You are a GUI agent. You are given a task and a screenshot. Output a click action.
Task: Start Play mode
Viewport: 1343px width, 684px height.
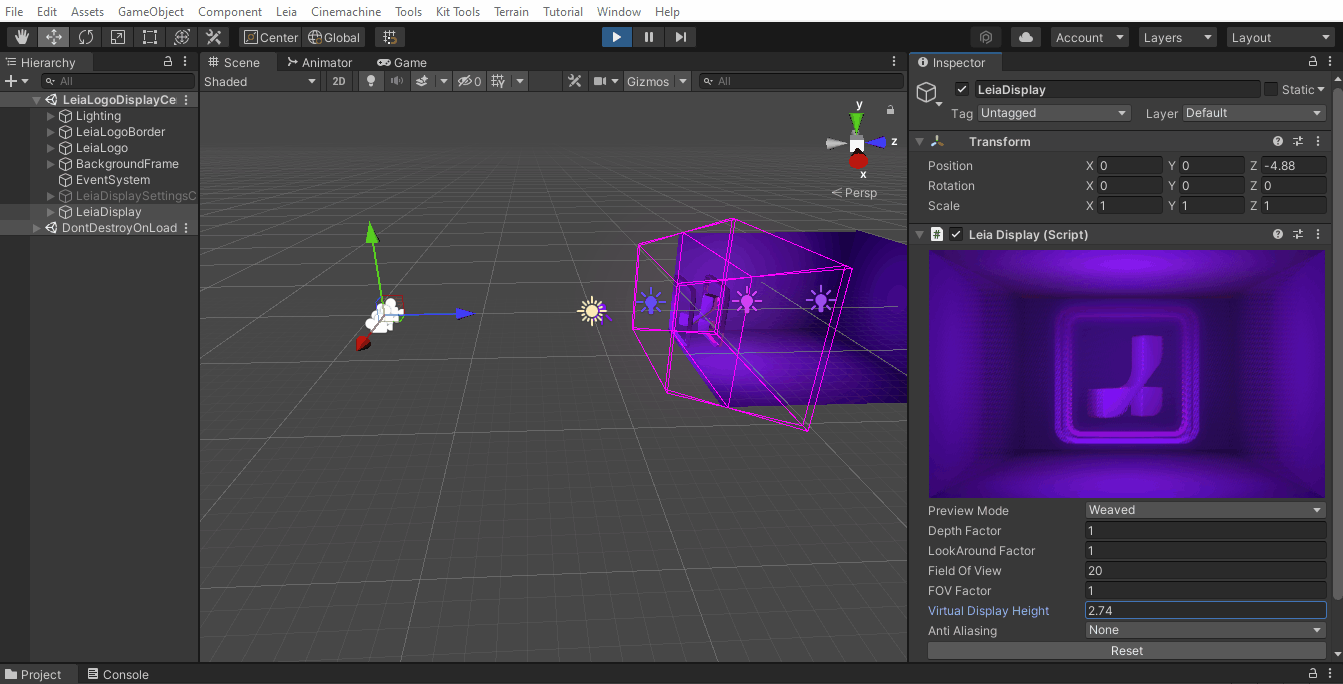(617, 37)
